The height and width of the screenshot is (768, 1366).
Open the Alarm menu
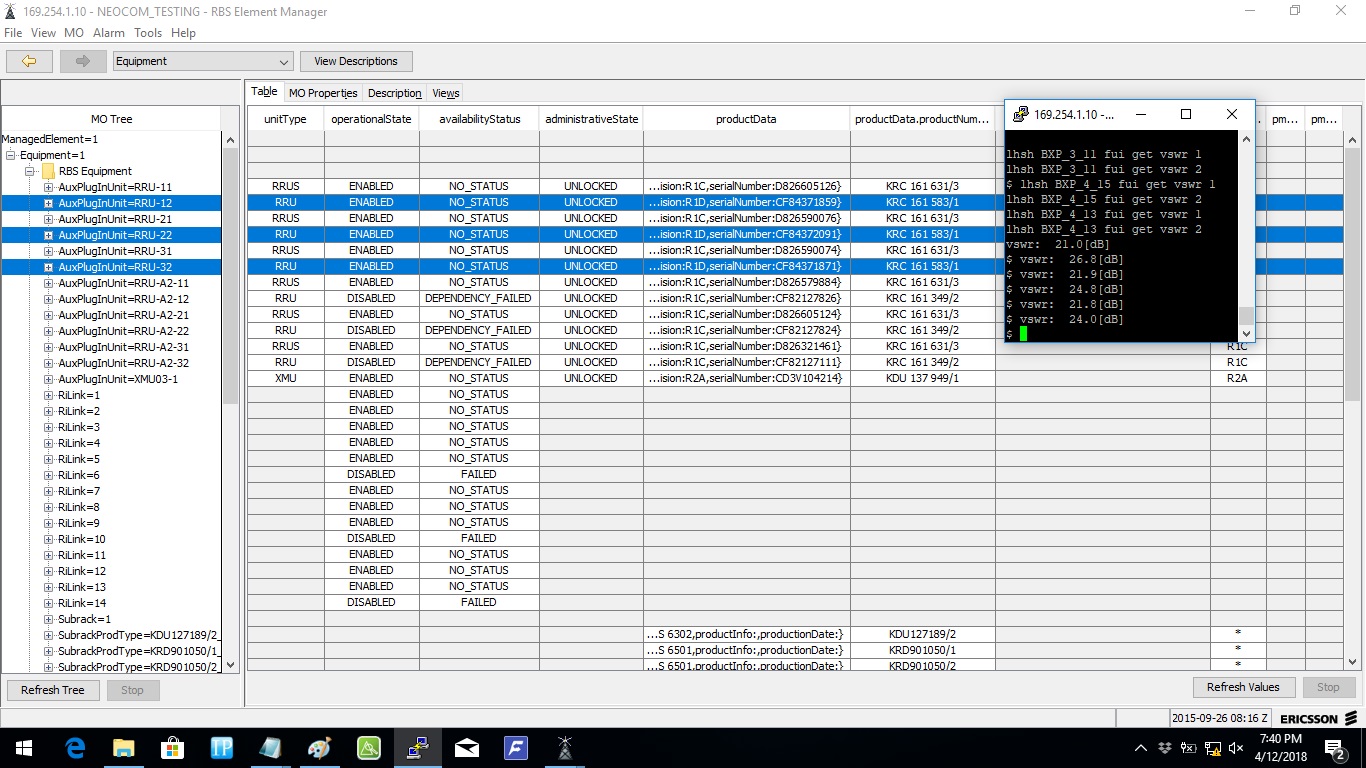[x=109, y=33]
